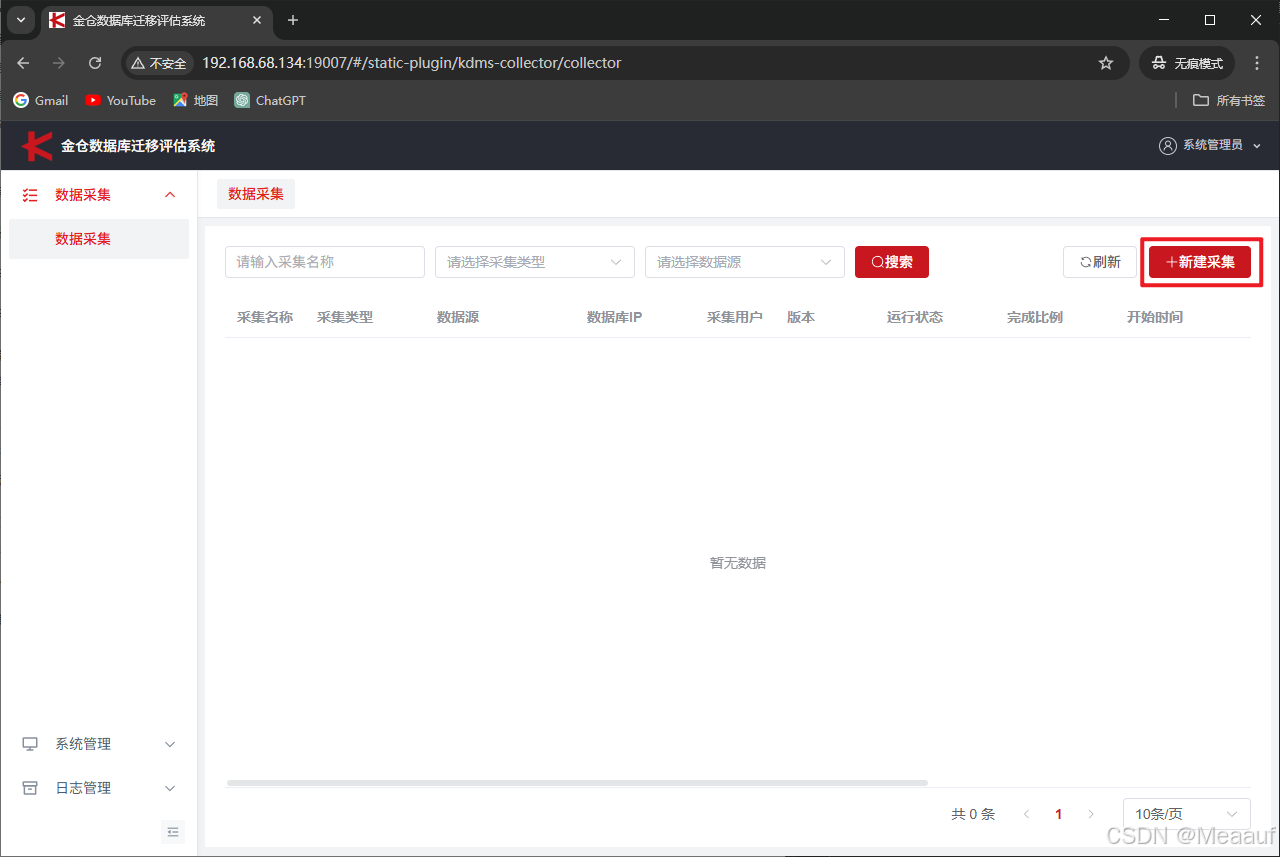The height and width of the screenshot is (857, 1280).
Task: Go to the next page arrow in pagination
Action: (1091, 814)
